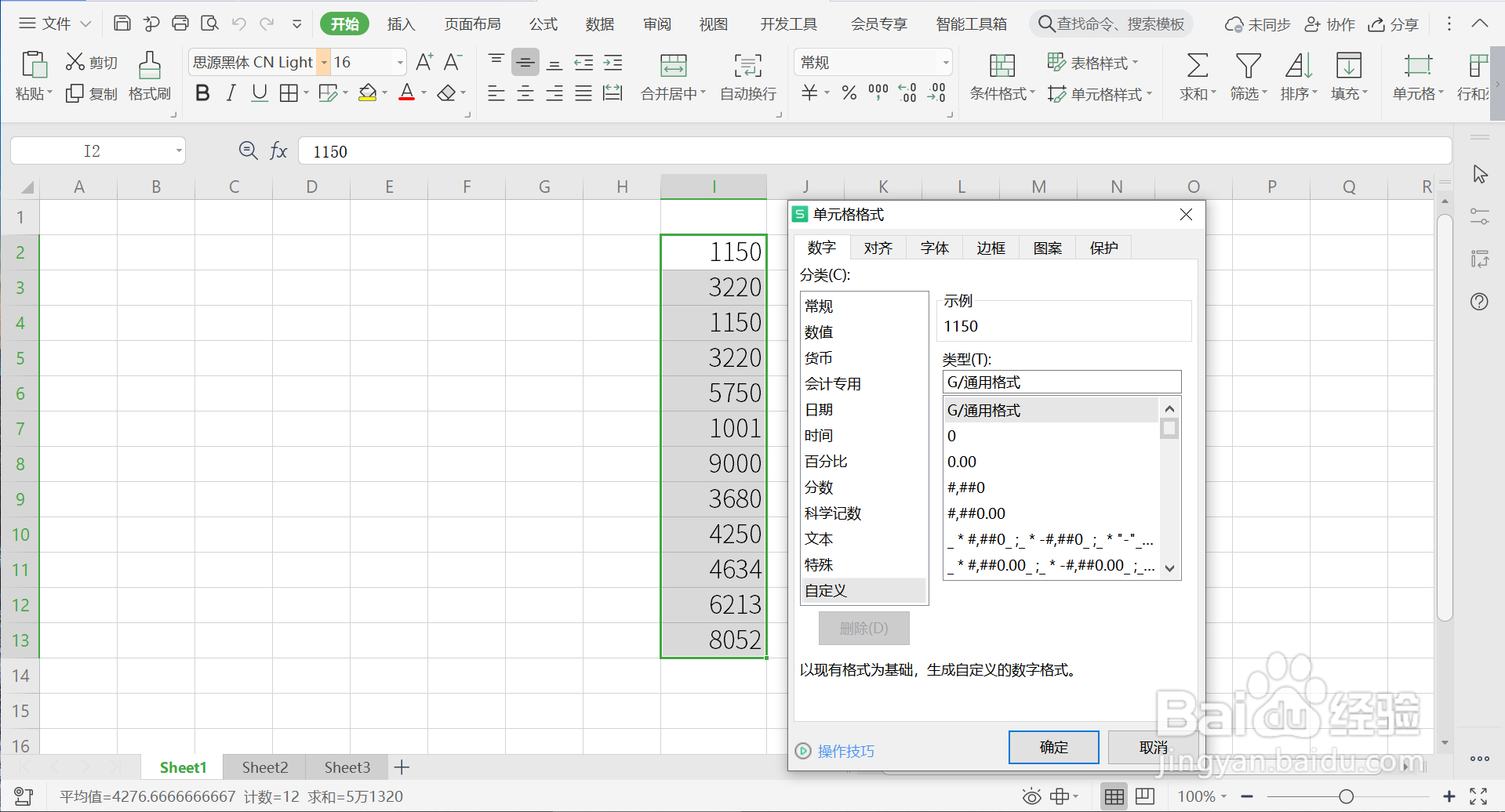Toggle Underline formatting
This screenshot has width=1505, height=812.
click(260, 93)
